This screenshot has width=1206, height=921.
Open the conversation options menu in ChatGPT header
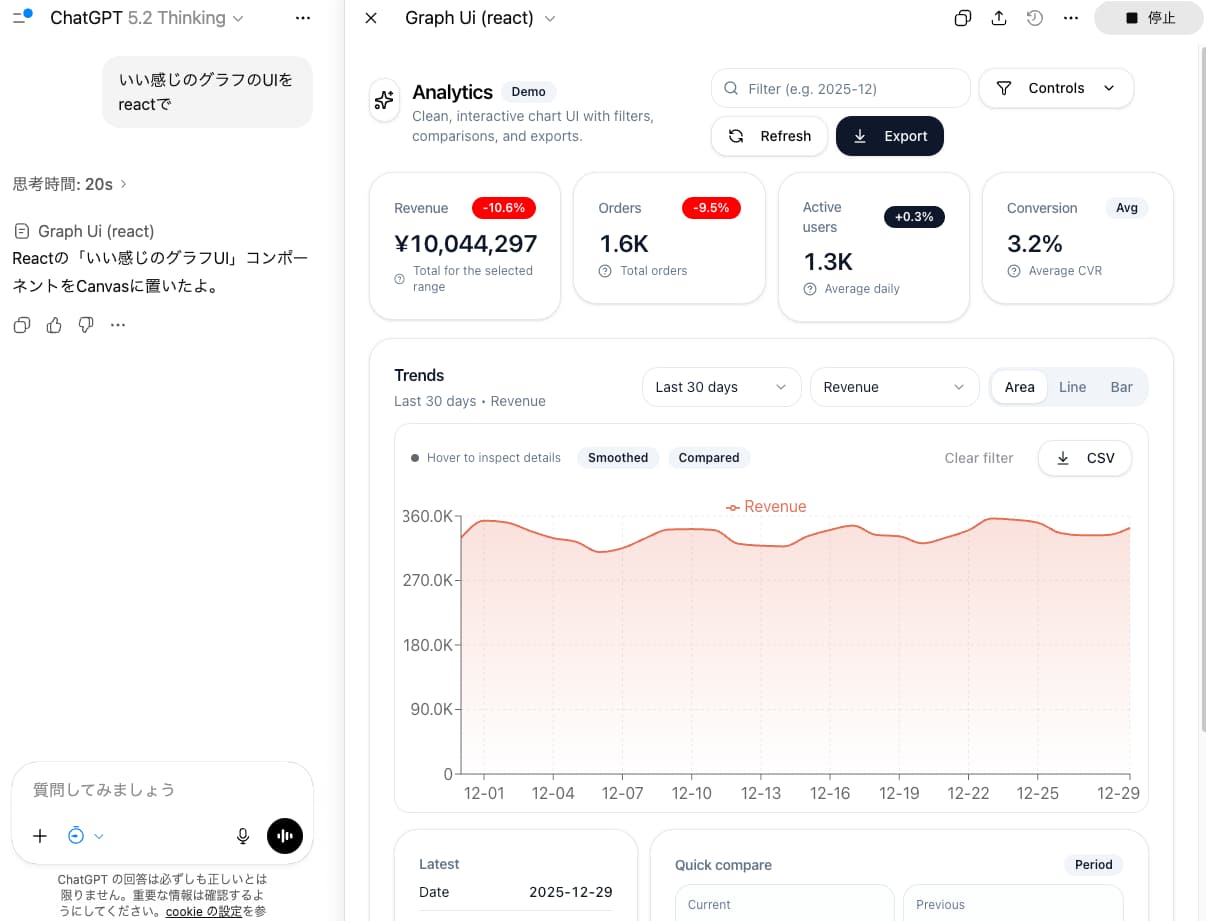303,17
